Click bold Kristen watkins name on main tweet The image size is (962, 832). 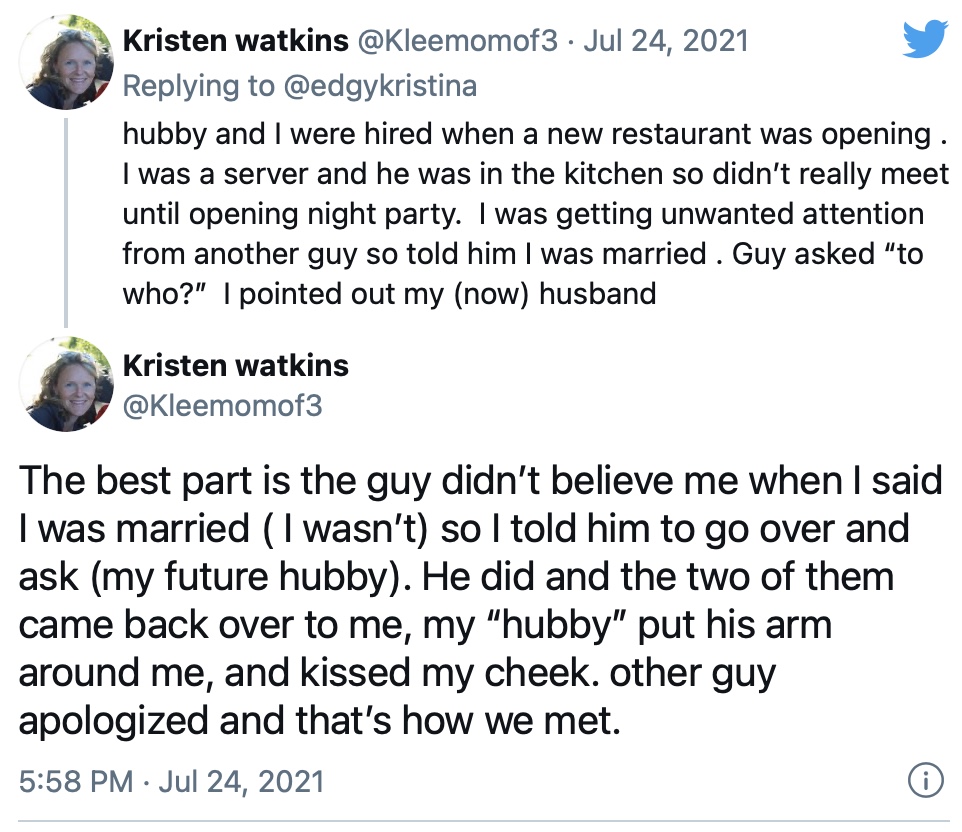tap(236, 366)
